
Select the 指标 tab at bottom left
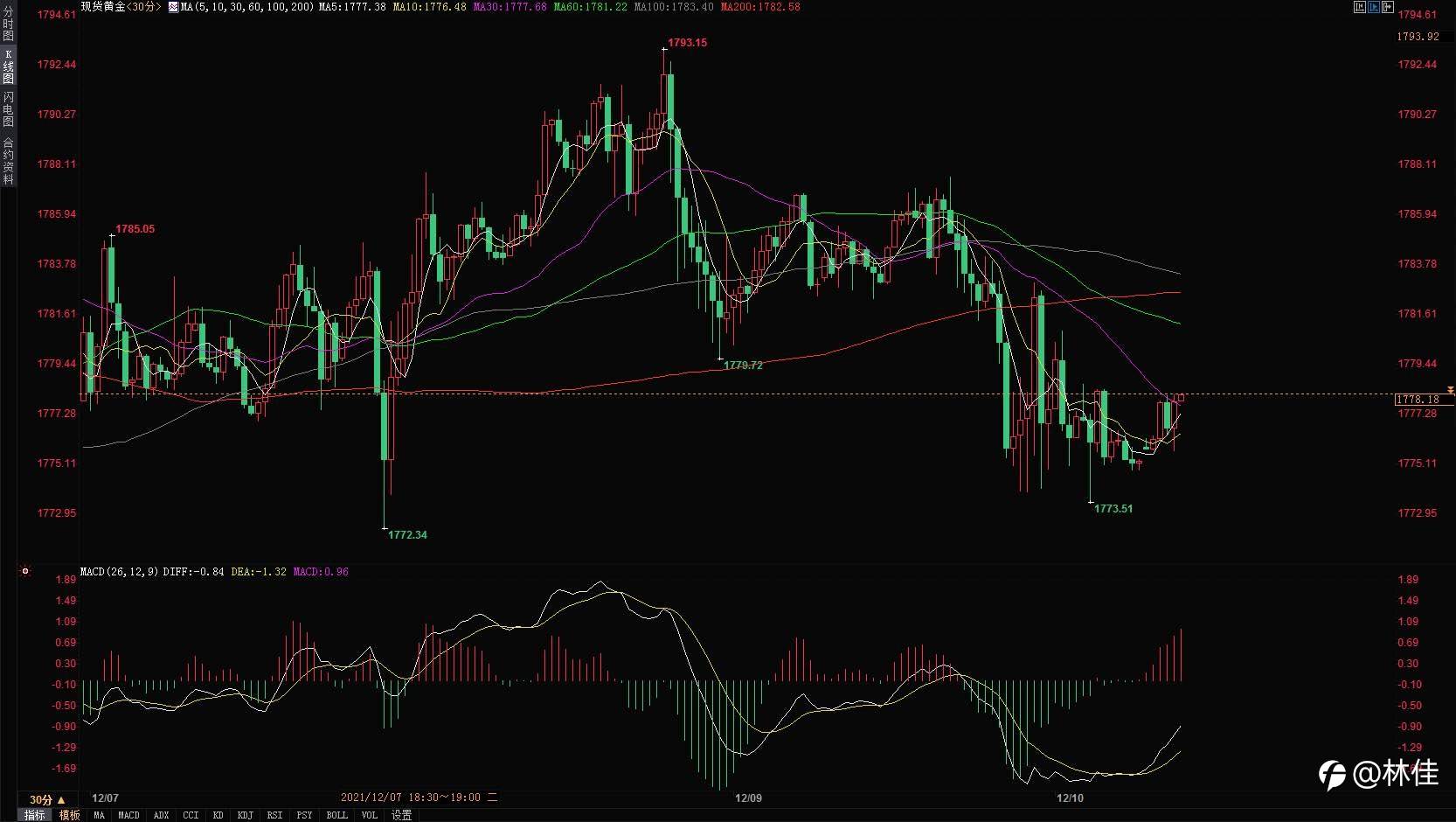(x=35, y=815)
